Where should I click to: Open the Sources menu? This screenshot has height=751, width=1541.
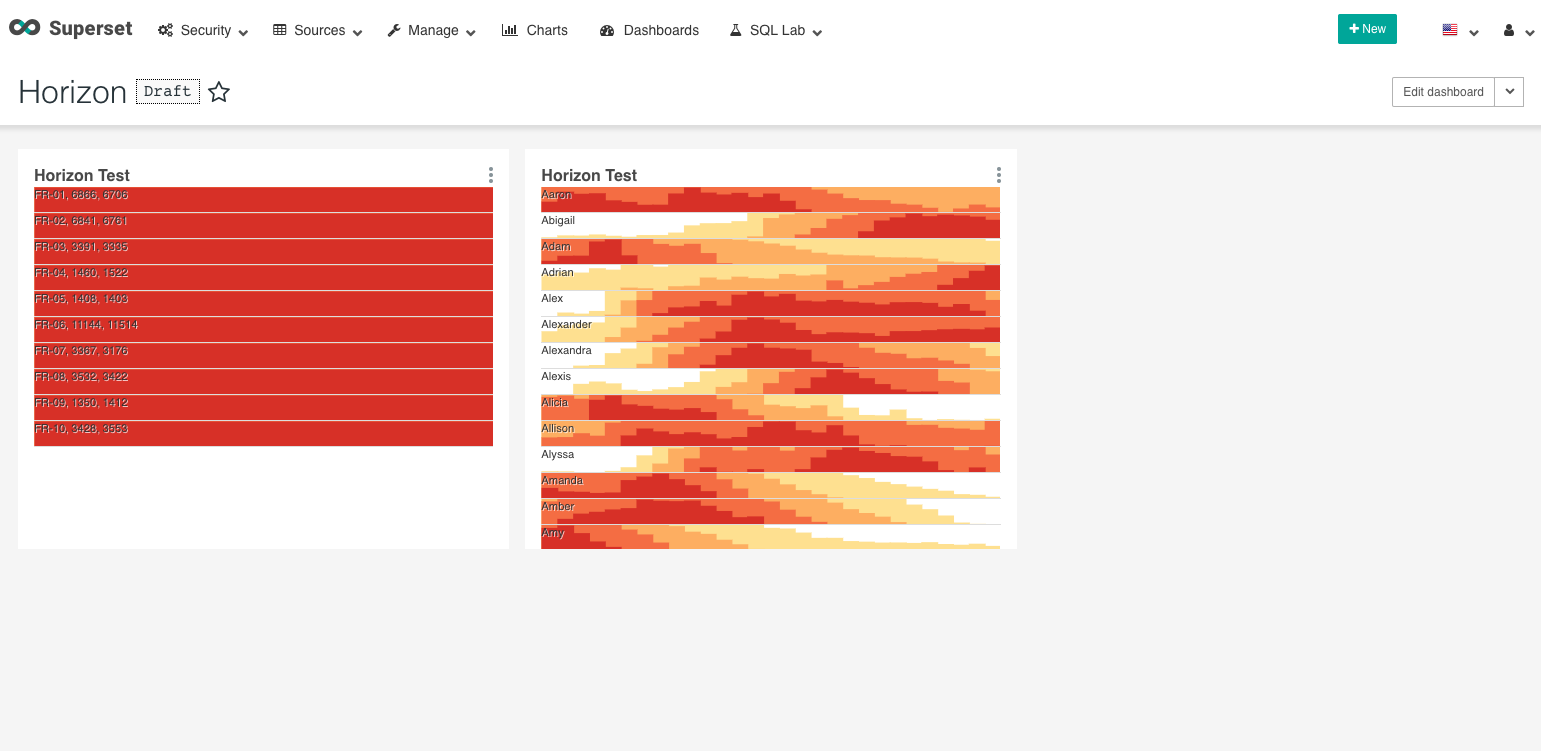click(318, 30)
